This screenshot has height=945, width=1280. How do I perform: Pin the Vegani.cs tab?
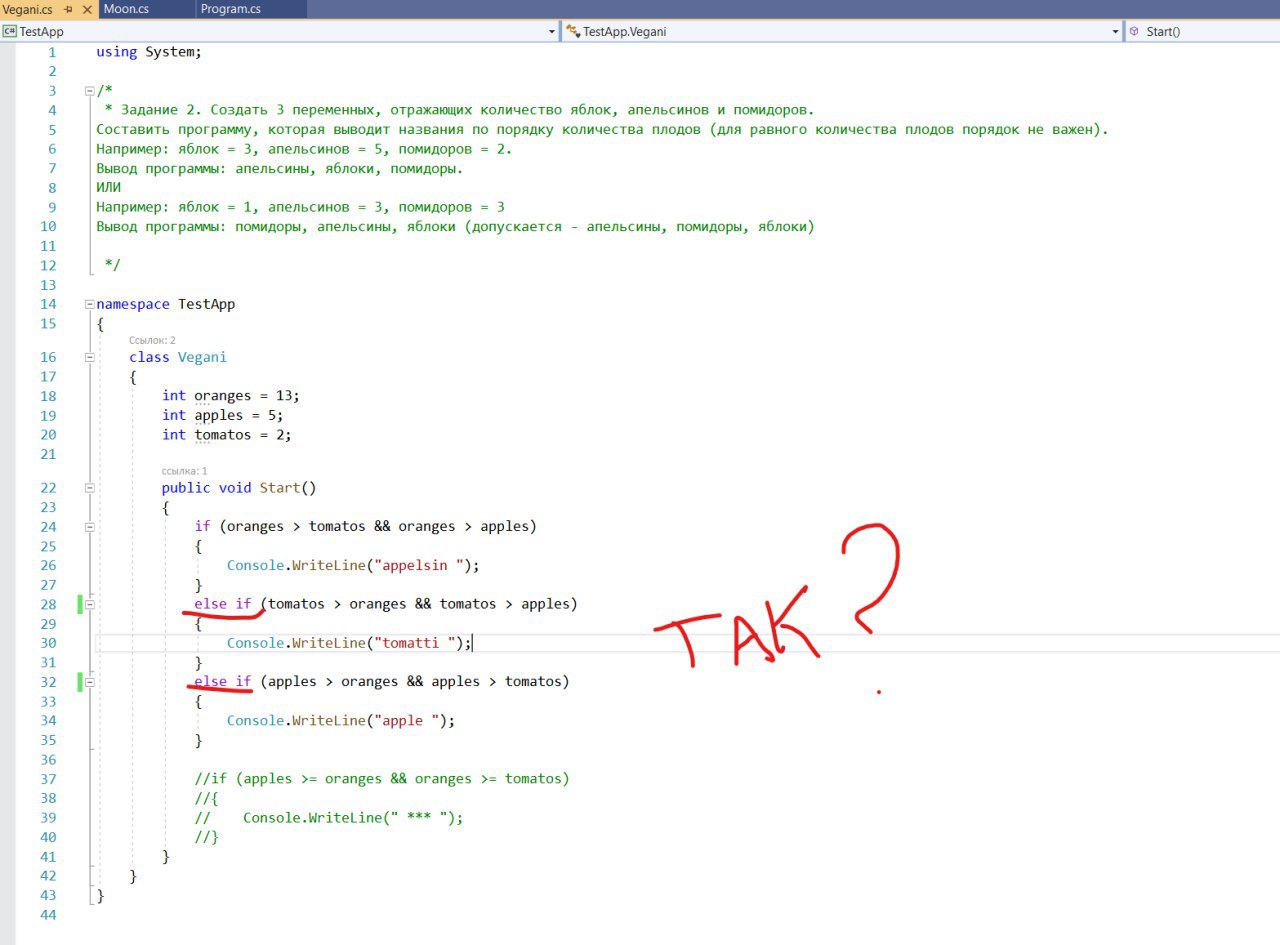(x=69, y=9)
